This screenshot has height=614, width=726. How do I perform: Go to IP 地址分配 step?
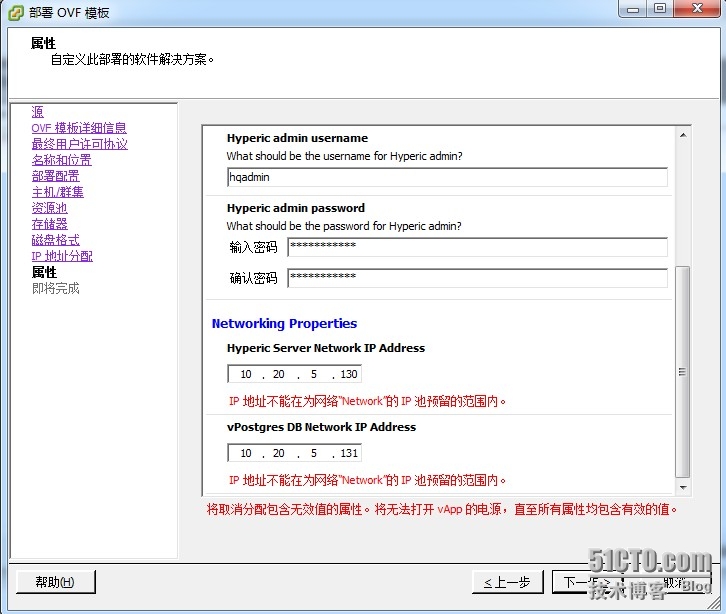[62, 256]
